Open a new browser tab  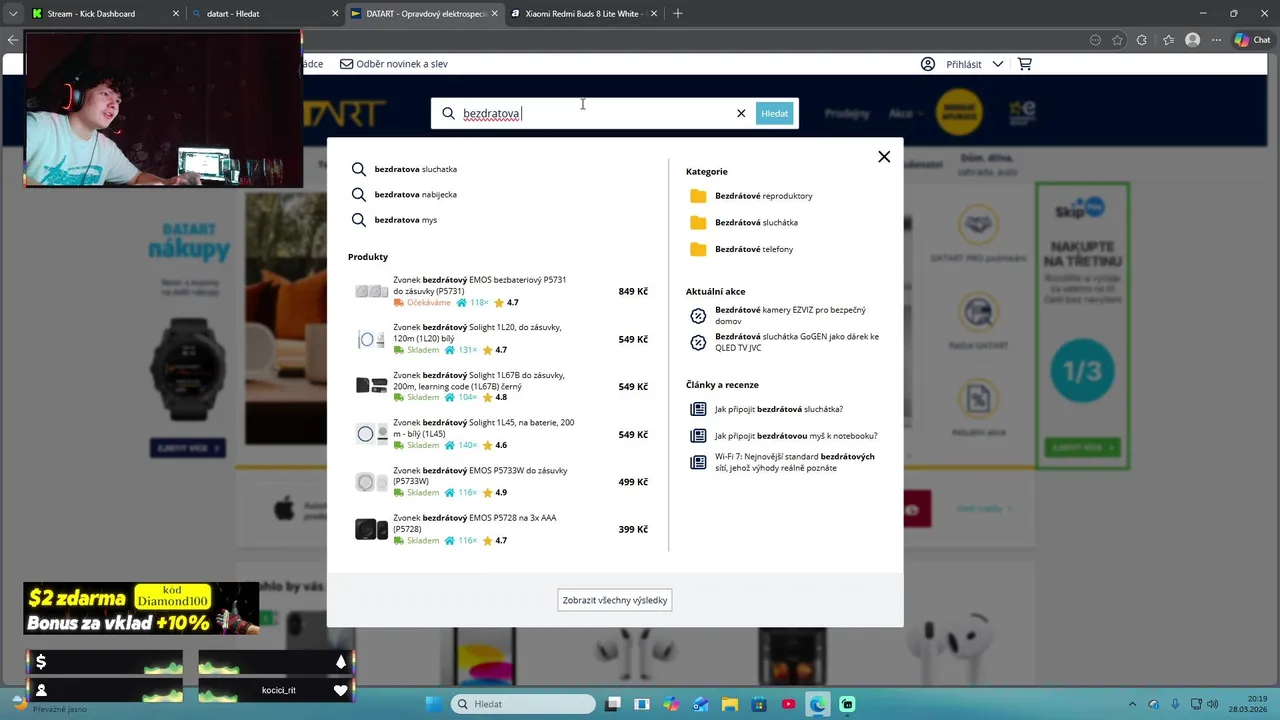(678, 14)
